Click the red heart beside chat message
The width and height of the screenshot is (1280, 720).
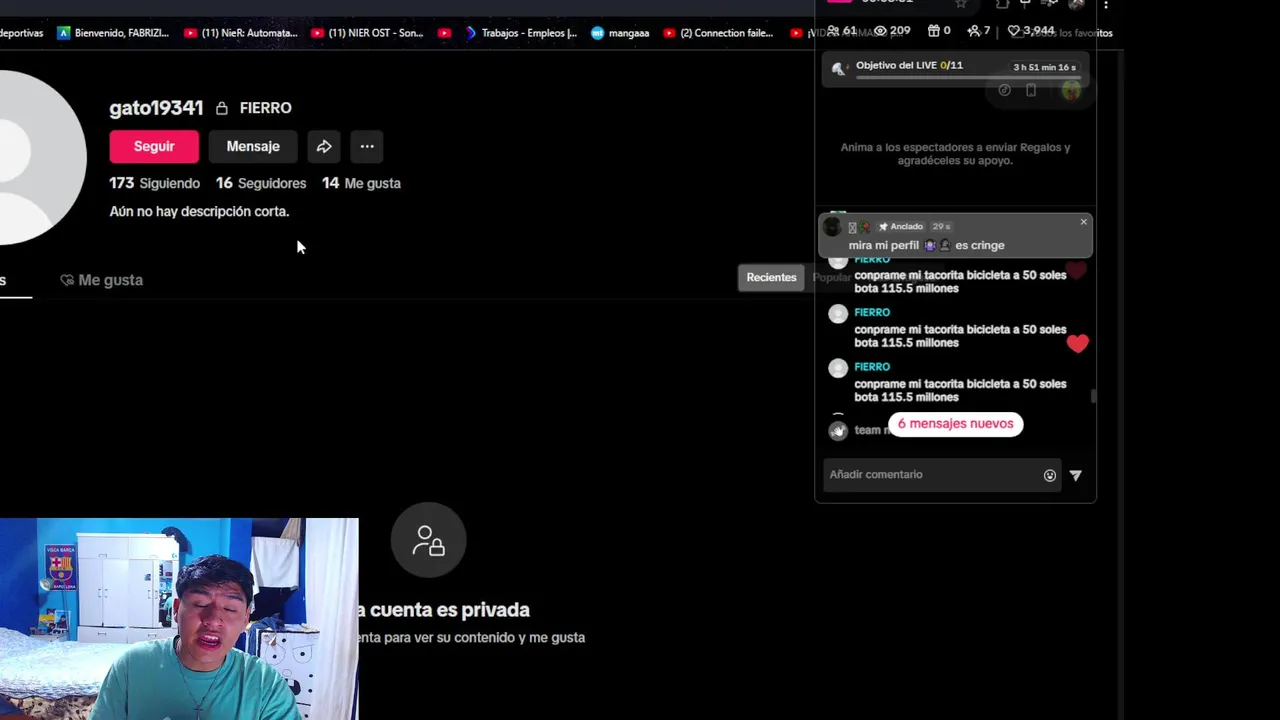pyautogui.click(x=1077, y=344)
